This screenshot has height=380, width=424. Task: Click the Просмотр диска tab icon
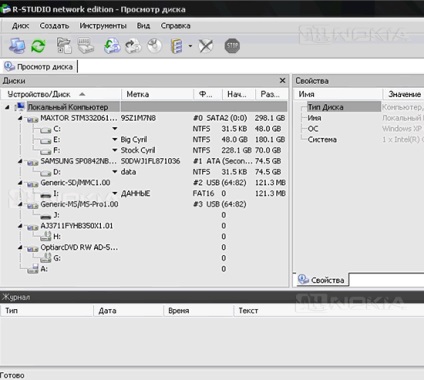(x=9, y=66)
